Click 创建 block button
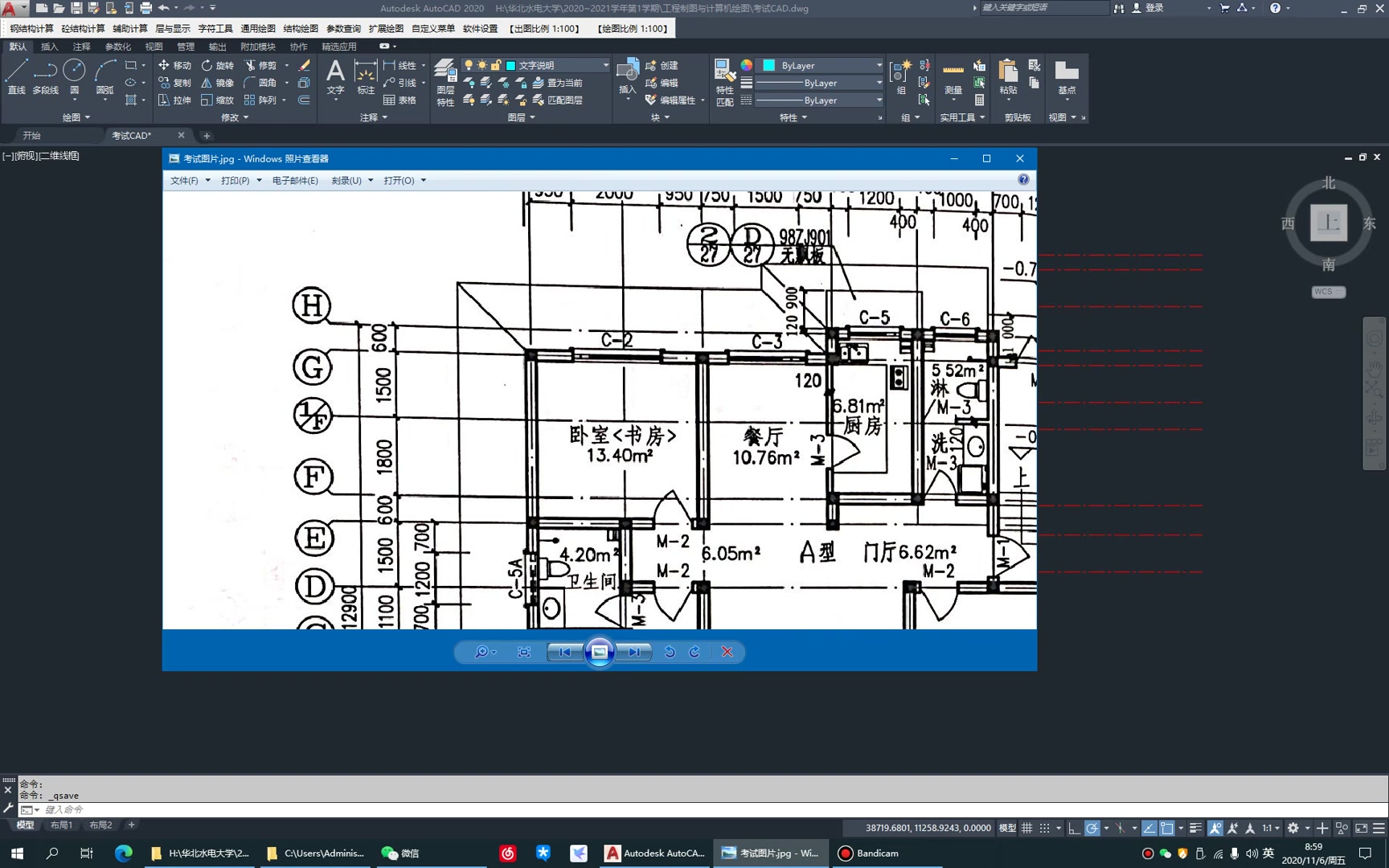The width and height of the screenshot is (1389, 868). click(662, 65)
